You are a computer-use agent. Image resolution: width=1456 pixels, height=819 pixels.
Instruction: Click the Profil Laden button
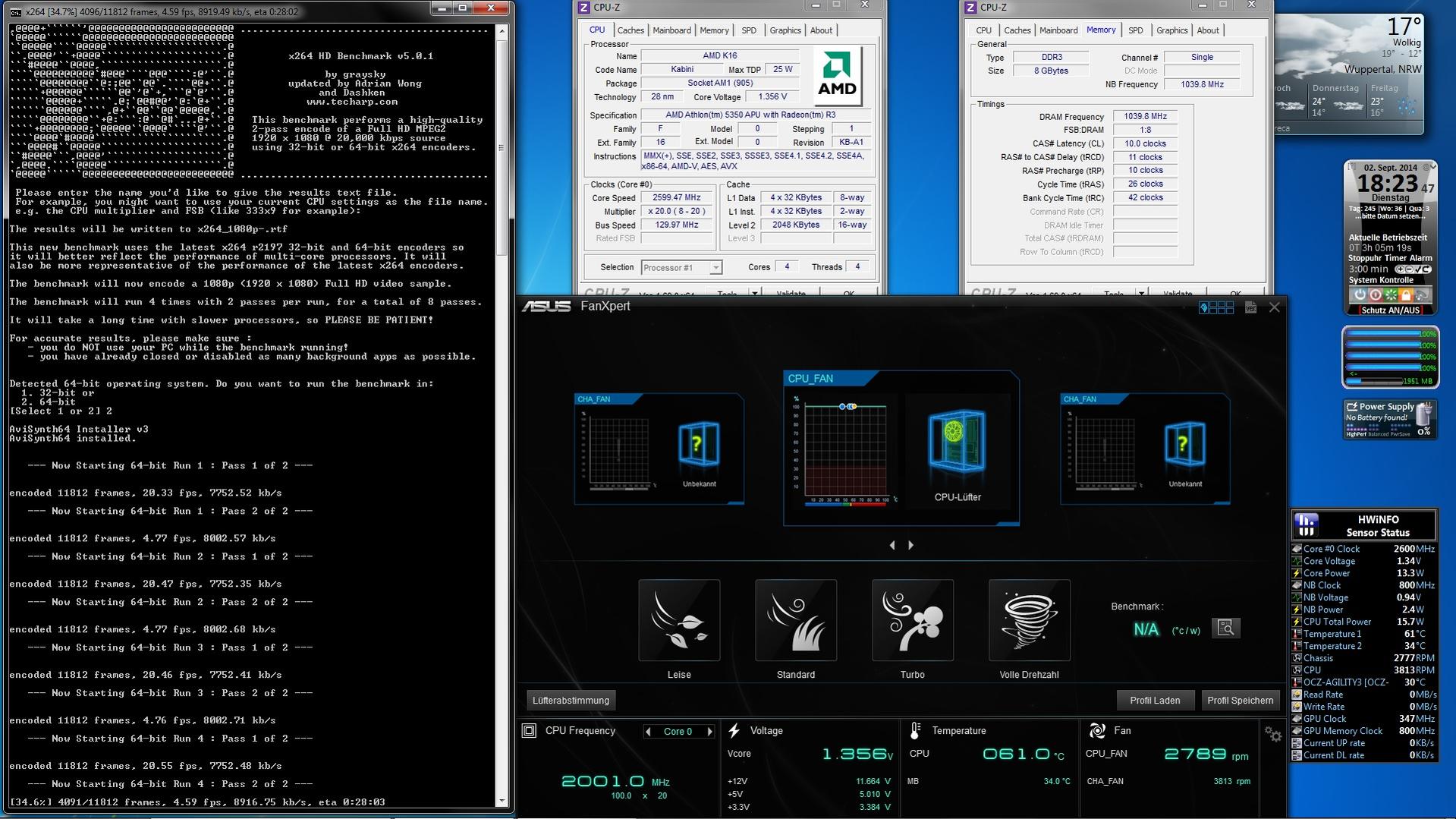[x=1155, y=701]
